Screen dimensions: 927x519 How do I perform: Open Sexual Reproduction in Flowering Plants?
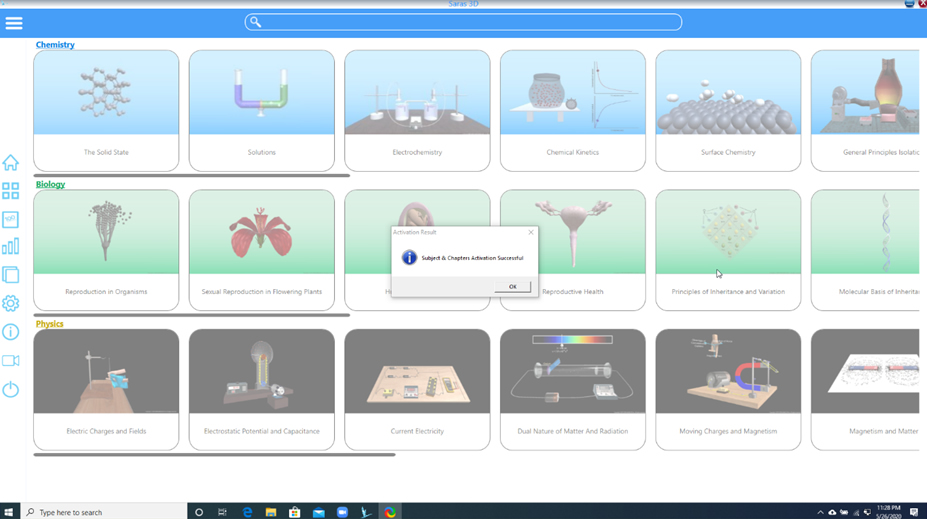click(x=262, y=250)
